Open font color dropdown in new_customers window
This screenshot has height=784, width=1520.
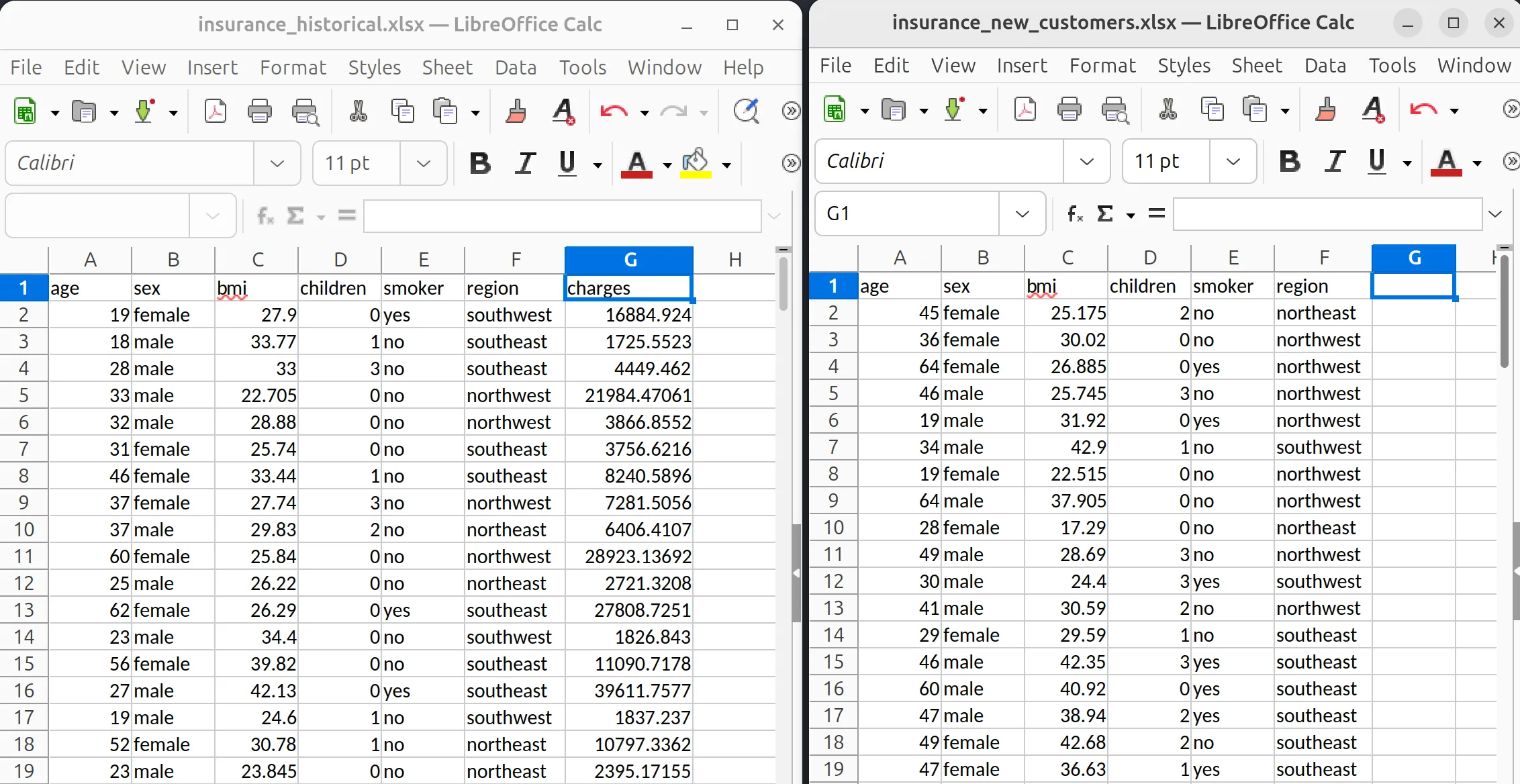pyautogui.click(x=1477, y=162)
